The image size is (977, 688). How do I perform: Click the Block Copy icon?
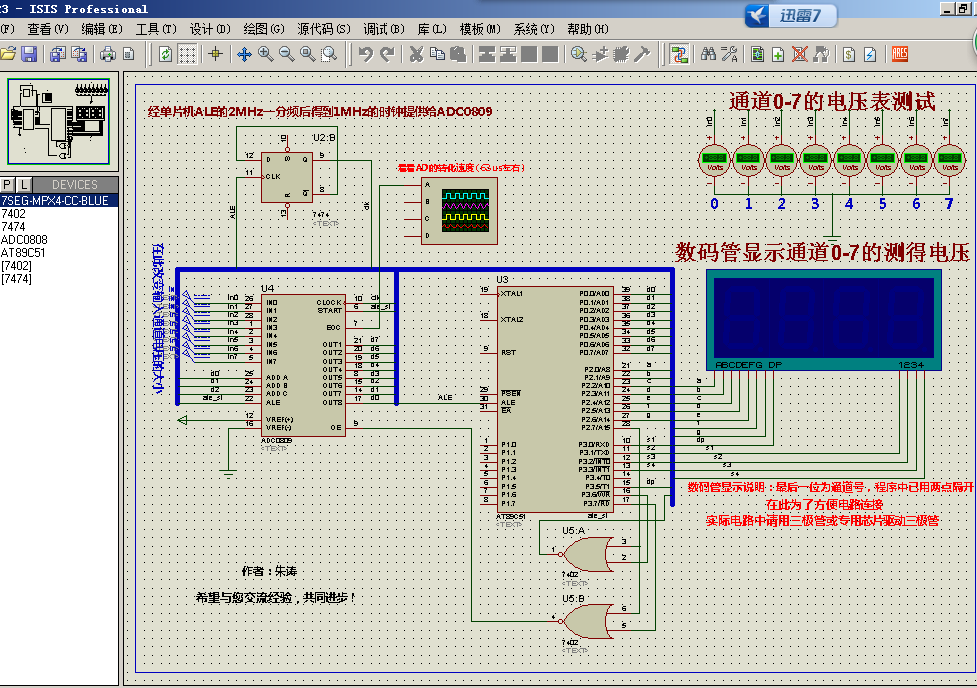point(487,54)
